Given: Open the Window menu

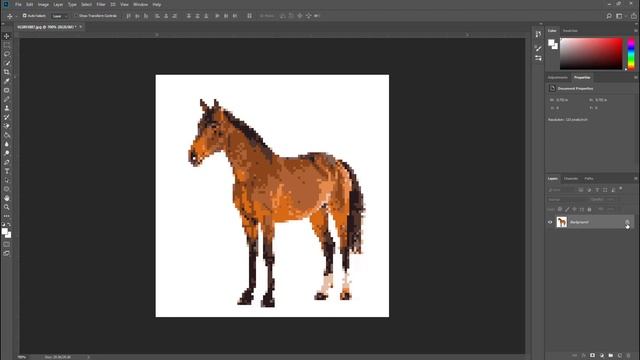Looking at the screenshot, I should [x=140, y=4].
